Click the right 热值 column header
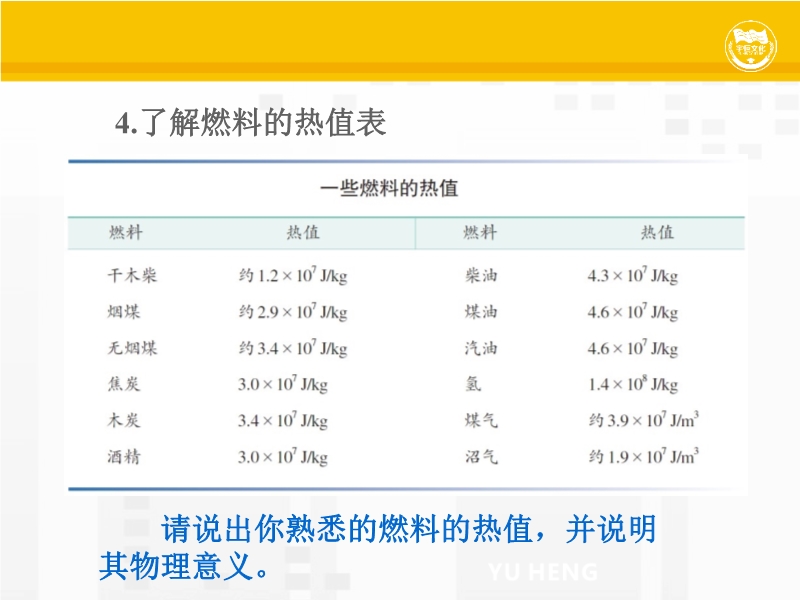Screen dimensions: 800x600 point(657,232)
